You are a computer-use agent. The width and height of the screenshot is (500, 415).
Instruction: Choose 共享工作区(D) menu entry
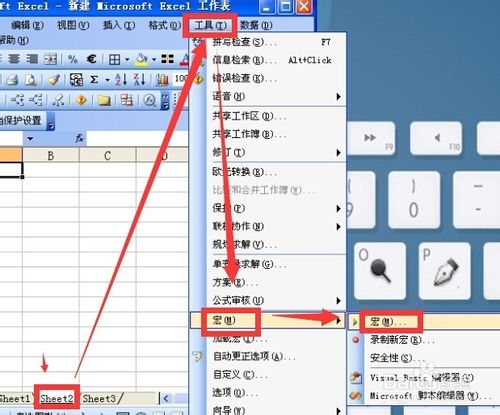268,116
